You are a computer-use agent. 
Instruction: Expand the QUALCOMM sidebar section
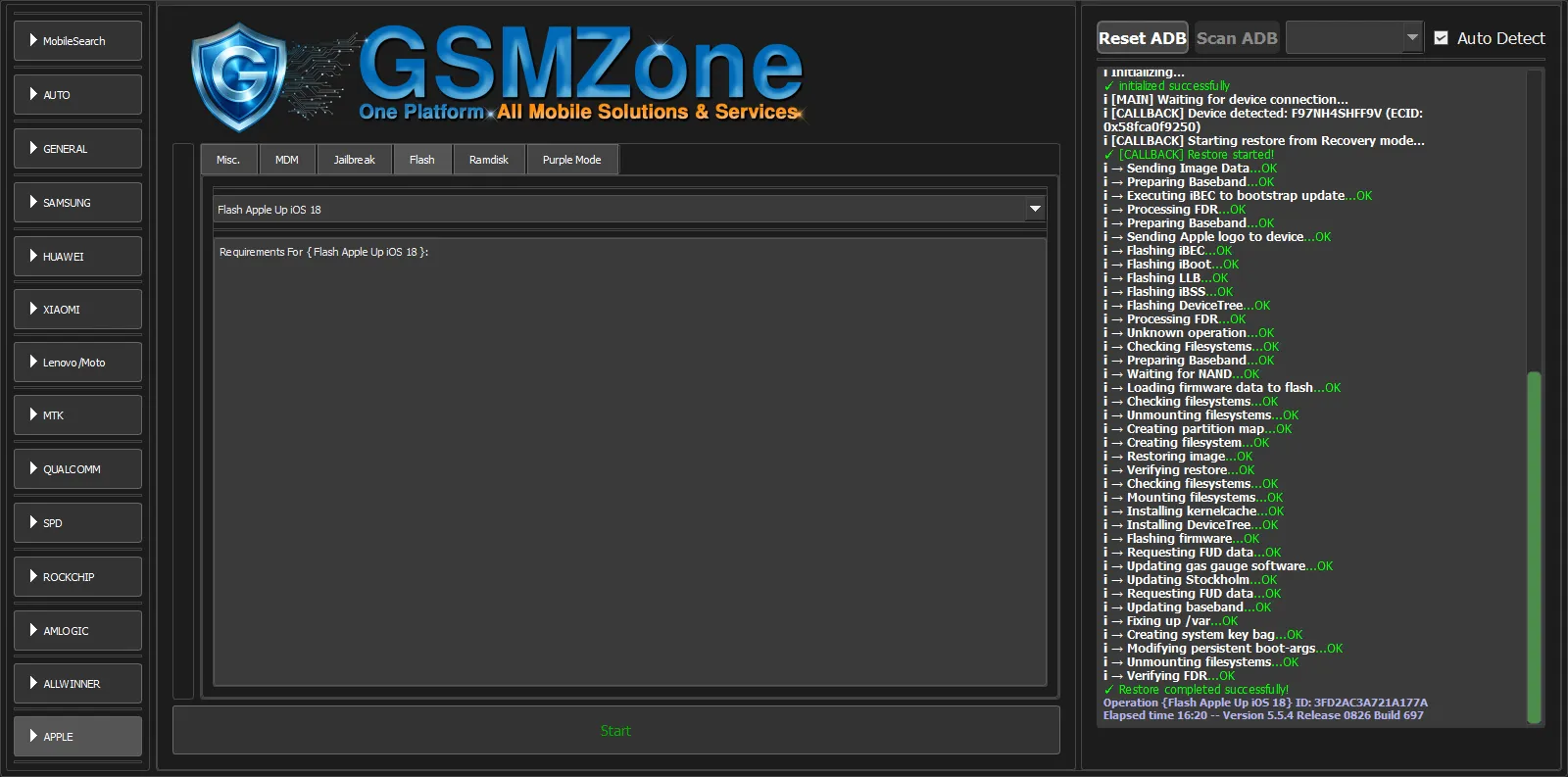pos(77,469)
